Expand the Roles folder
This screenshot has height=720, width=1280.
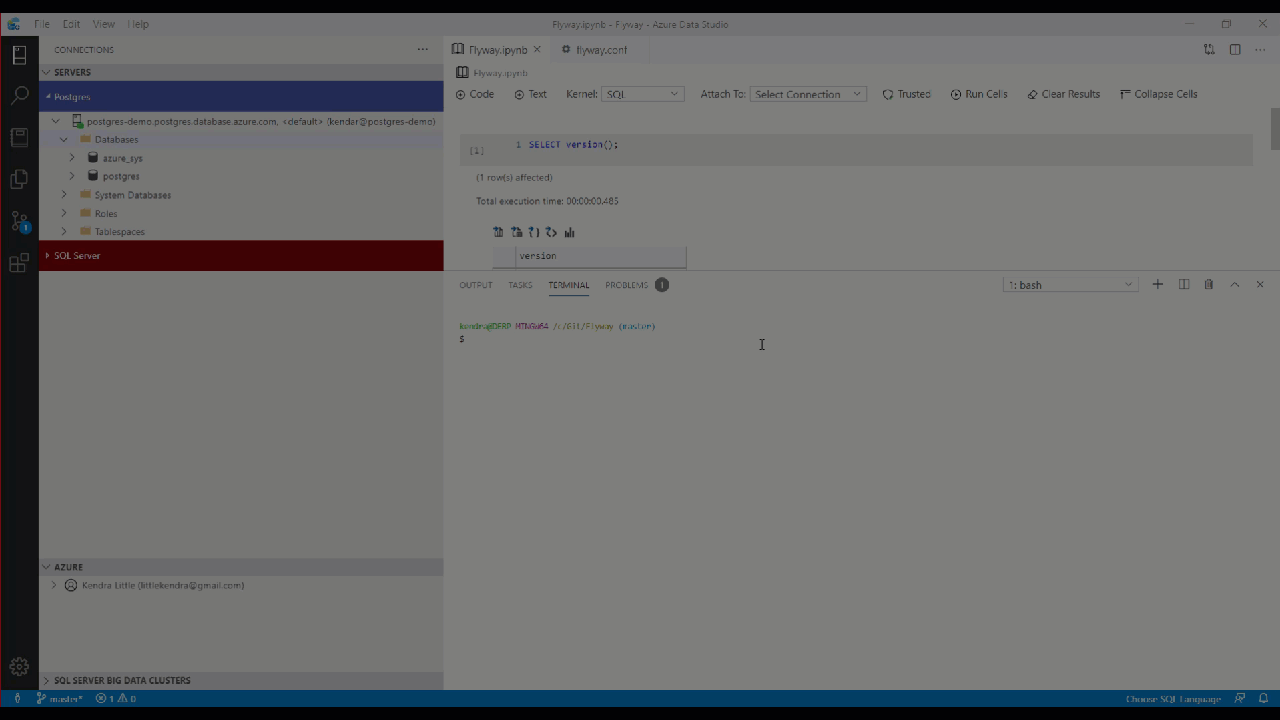(x=65, y=213)
